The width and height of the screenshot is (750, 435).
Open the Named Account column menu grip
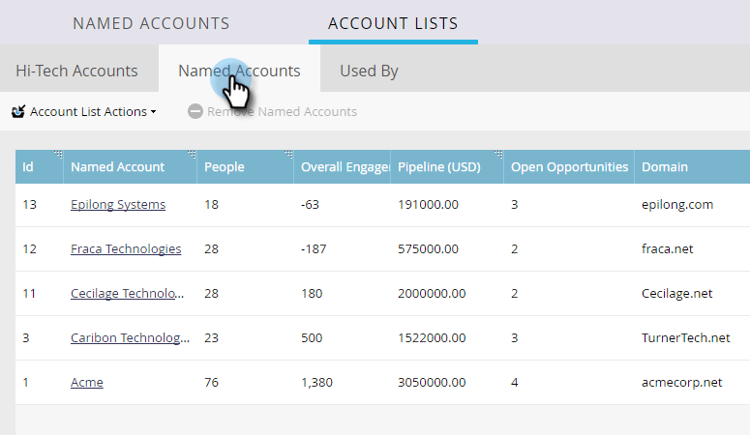point(192,154)
